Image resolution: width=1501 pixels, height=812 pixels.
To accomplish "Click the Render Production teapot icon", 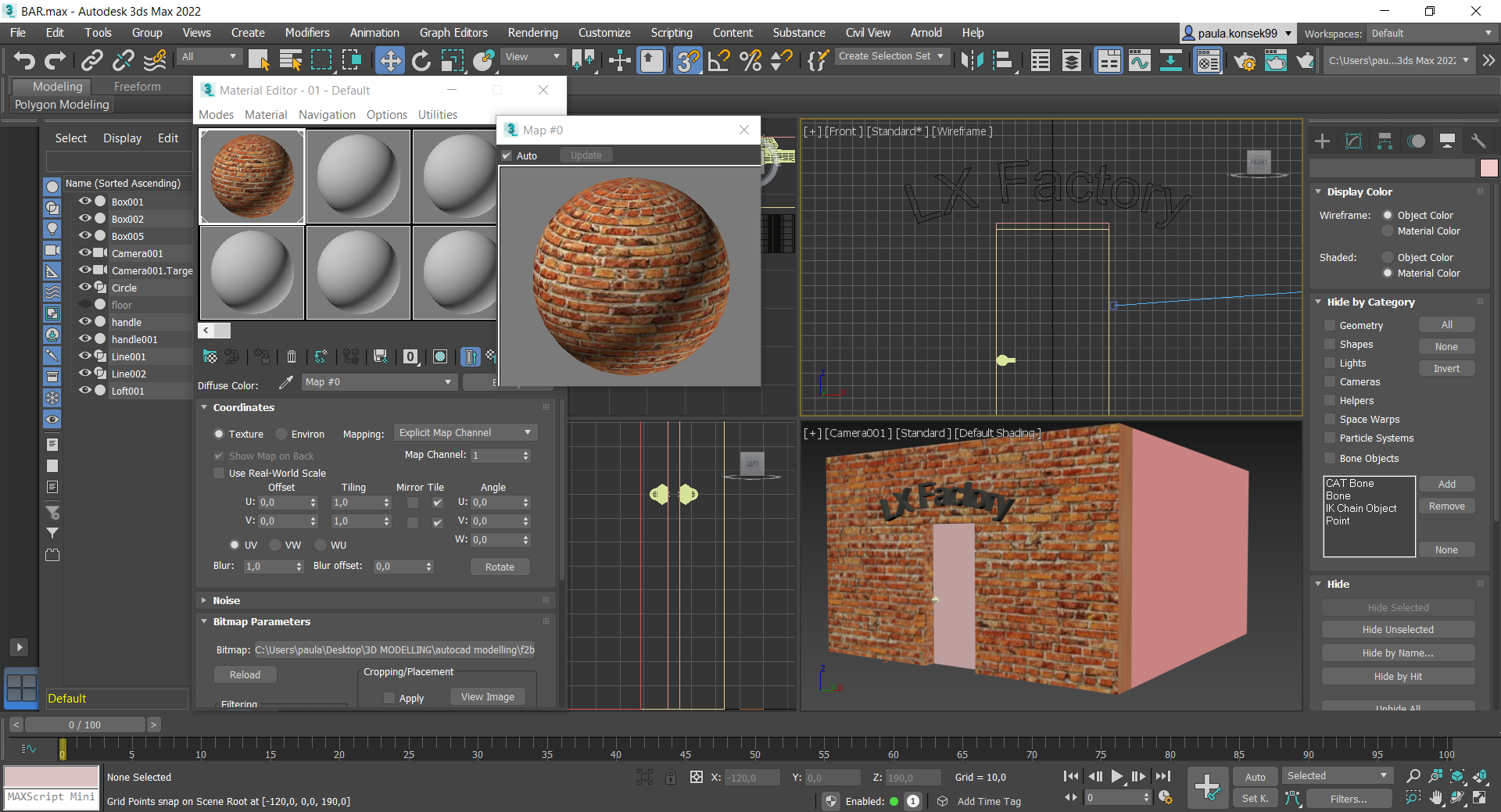I will 1305,60.
